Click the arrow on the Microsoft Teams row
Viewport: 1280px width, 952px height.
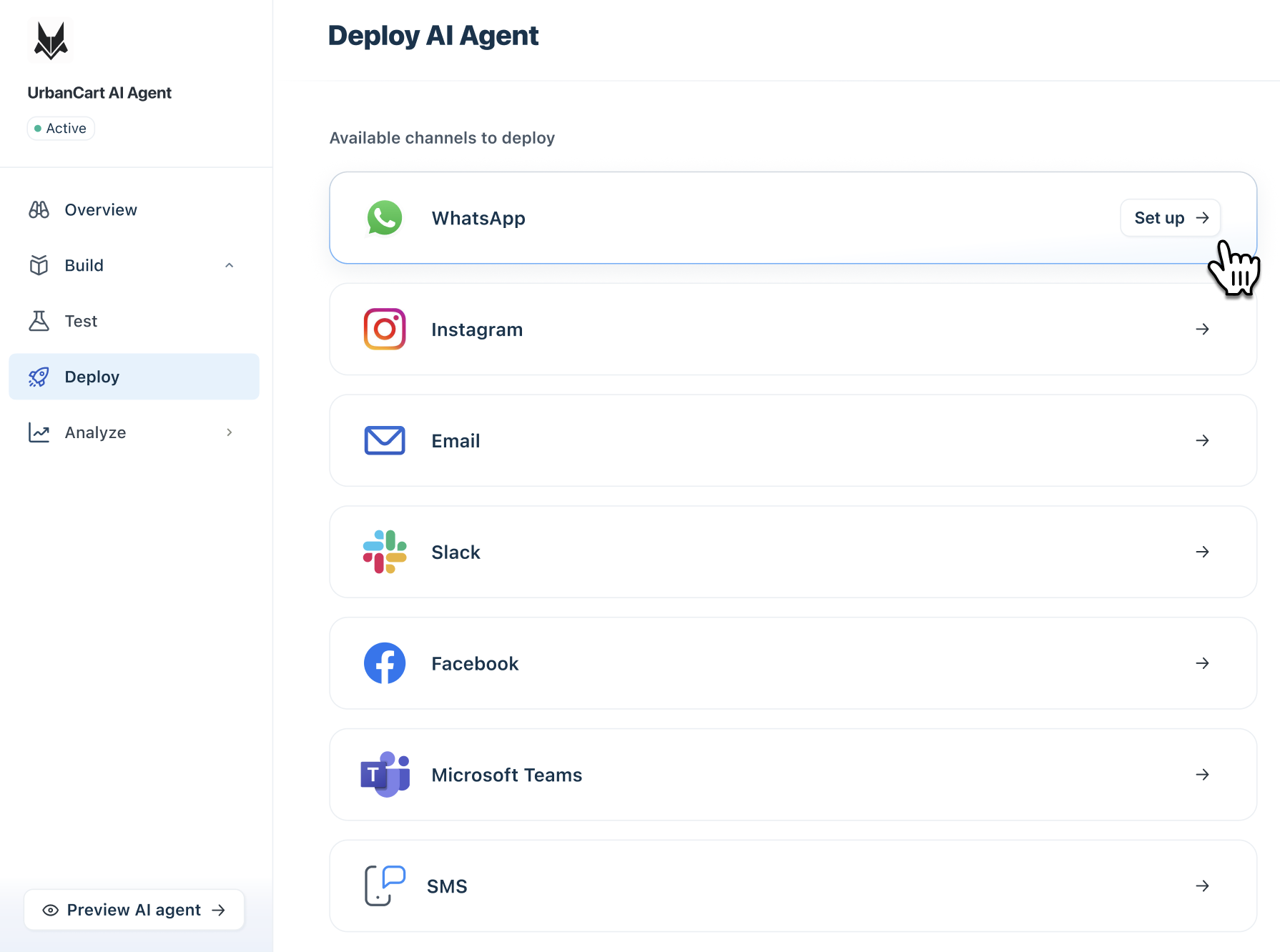click(1203, 775)
